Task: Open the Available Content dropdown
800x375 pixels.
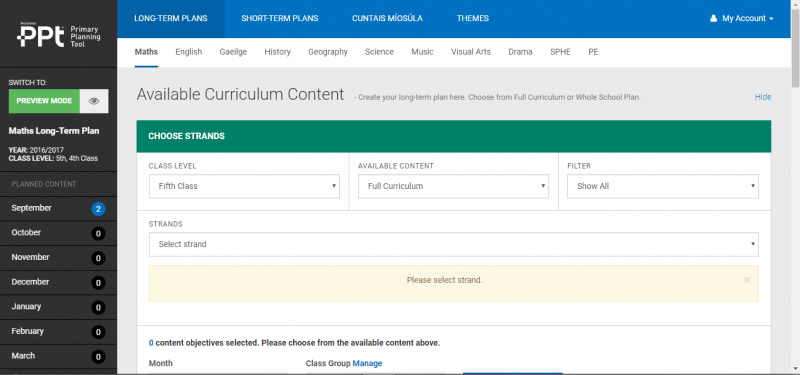Action: [x=454, y=186]
